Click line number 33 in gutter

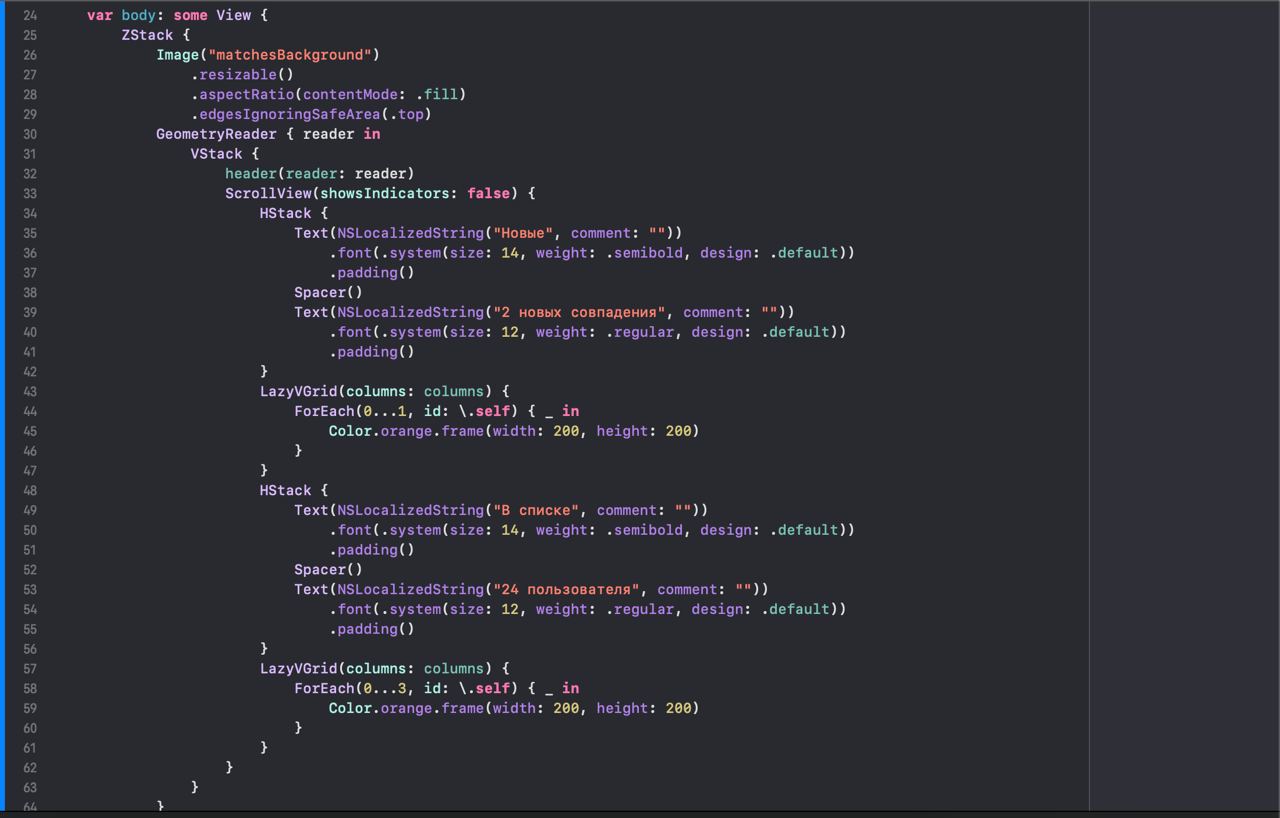[29, 193]
